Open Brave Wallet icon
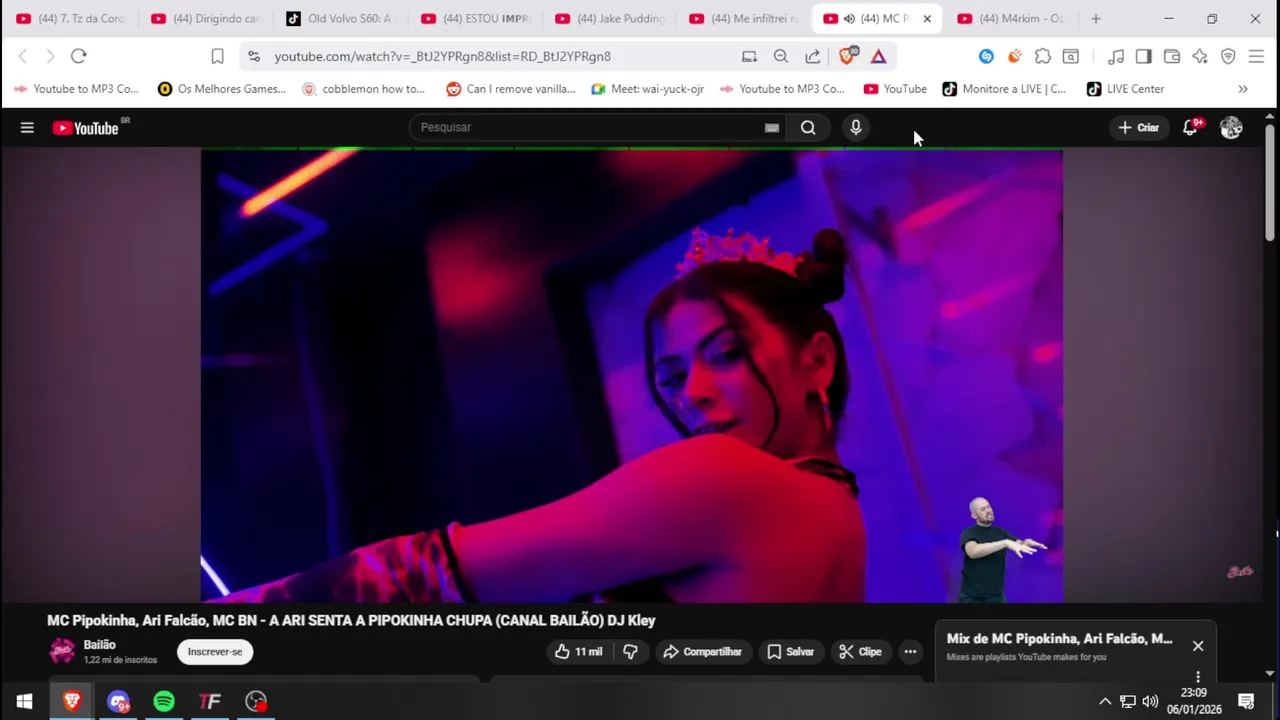 point(1172,57)
